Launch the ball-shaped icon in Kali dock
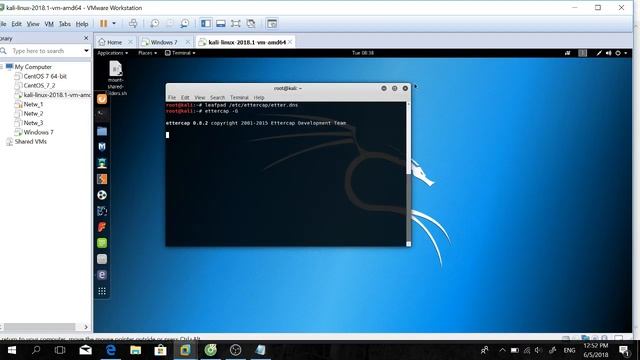640x360 pixels. tap(102, 195)
